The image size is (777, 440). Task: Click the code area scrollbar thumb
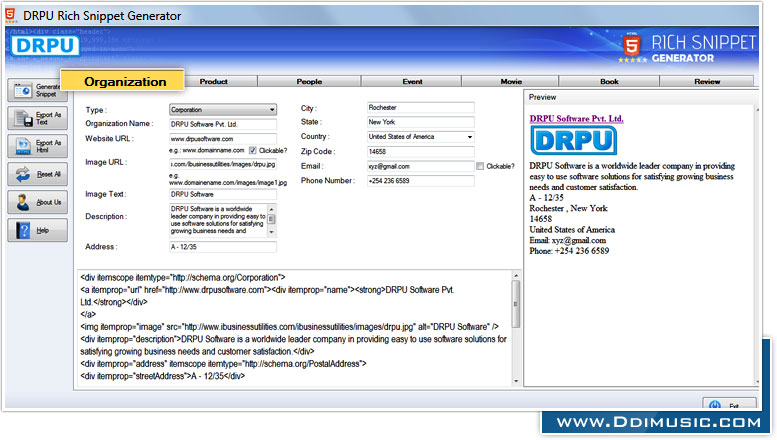516,304
